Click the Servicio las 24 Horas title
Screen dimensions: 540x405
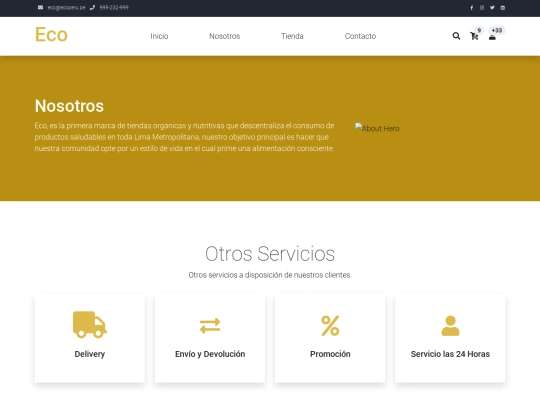click(450, 354)
